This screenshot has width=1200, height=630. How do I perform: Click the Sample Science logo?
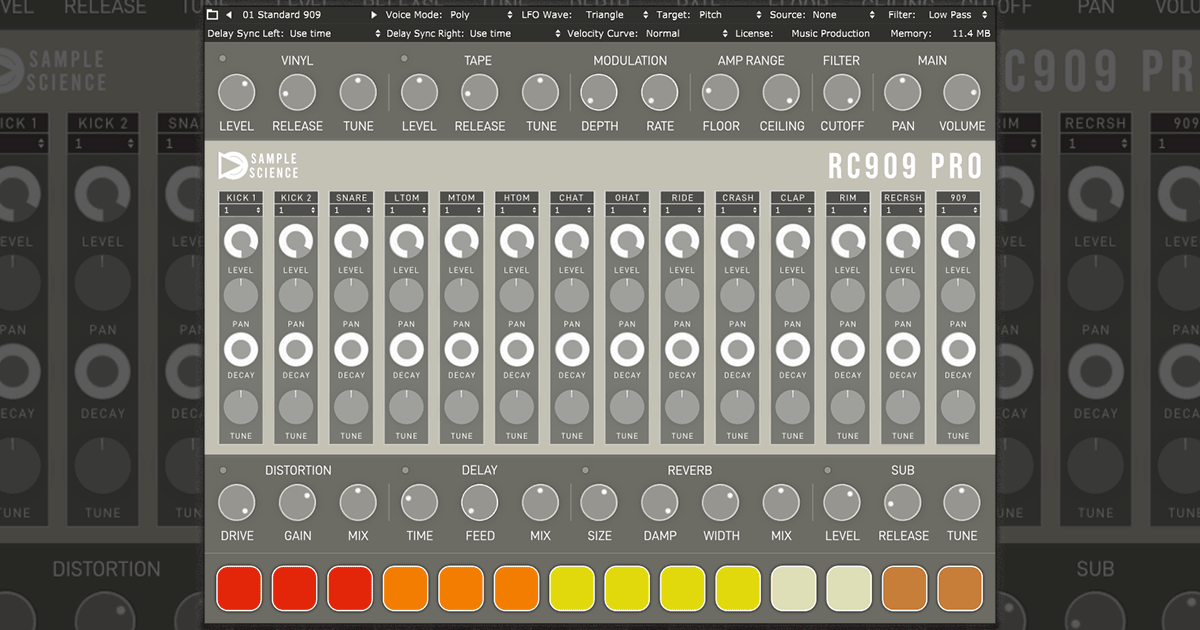[x=258, y=165]
